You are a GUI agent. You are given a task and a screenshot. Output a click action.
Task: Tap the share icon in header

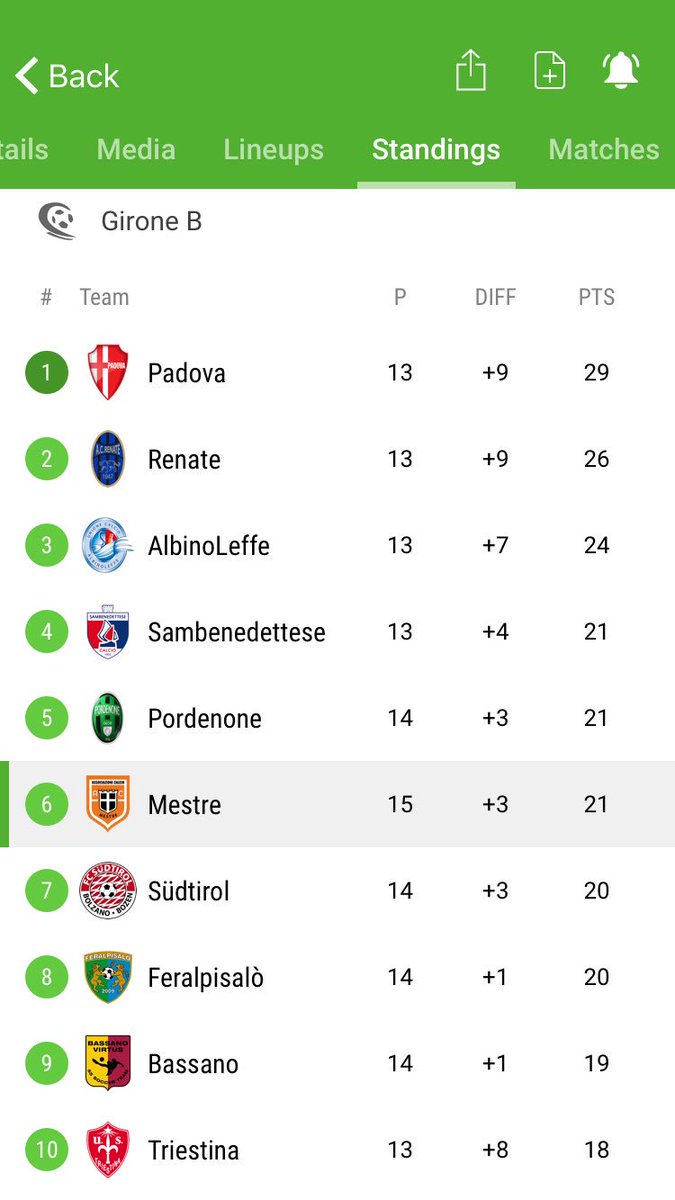coord(470,71)
